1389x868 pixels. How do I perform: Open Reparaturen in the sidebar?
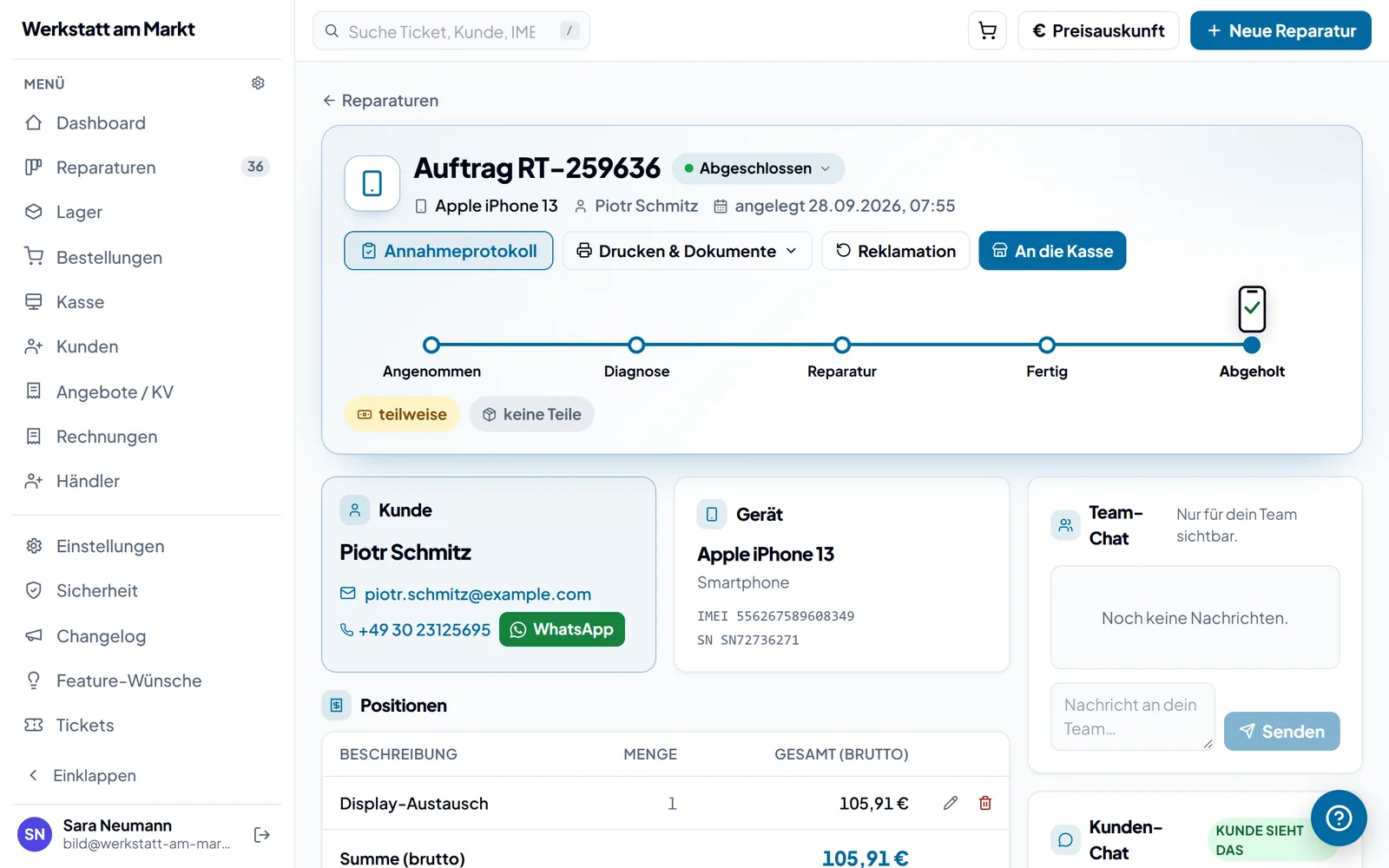click(146, 168)
